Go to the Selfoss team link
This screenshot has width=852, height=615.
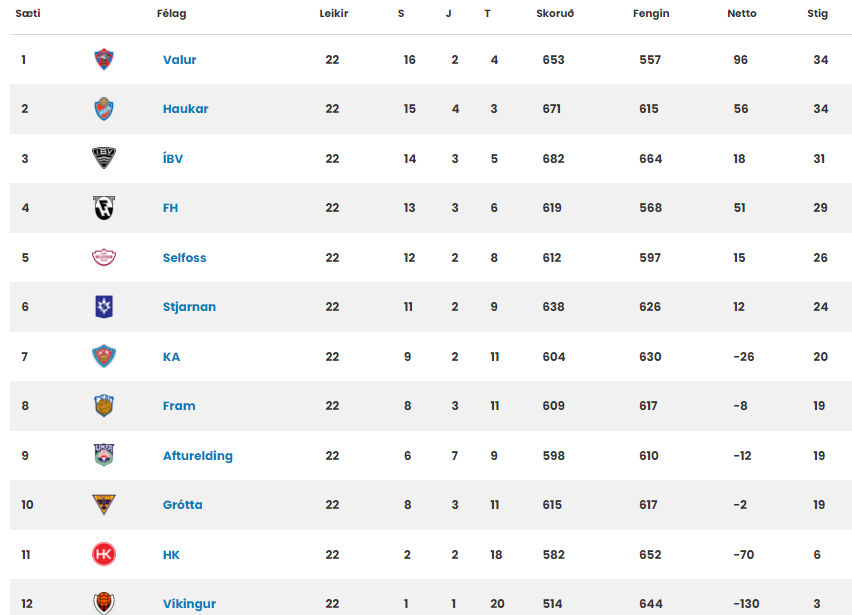[x=185, y=258]
